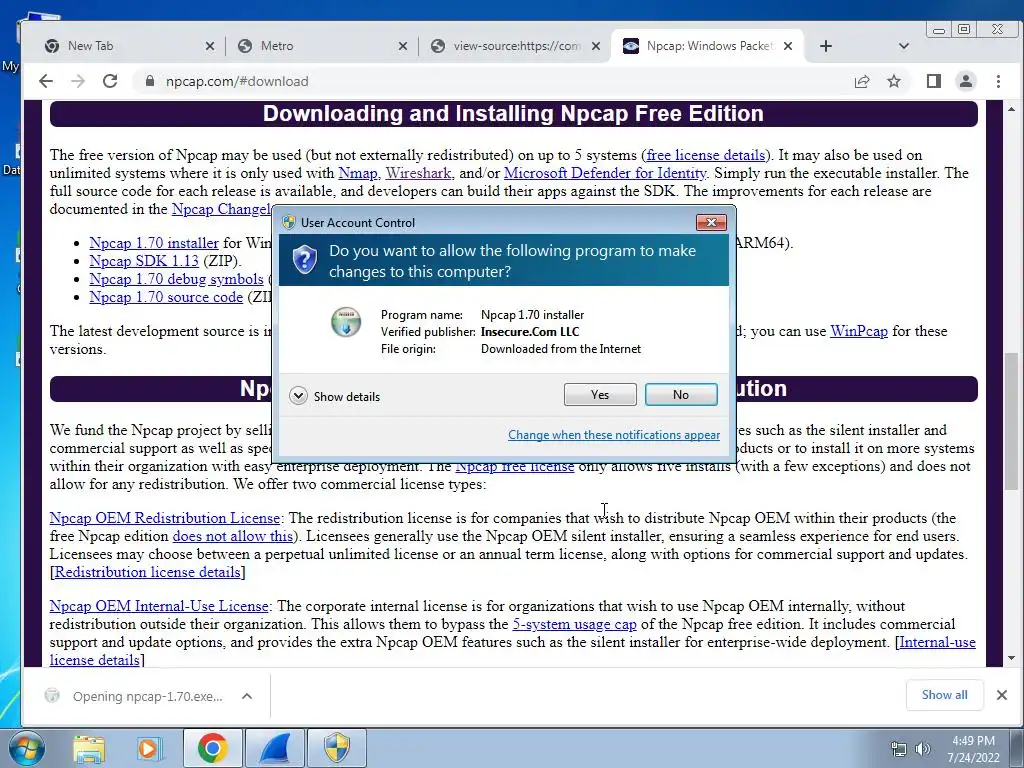This screenshot has width=1024, height=768.
Task: Close the New Tab tab
Action: (x=210, y=46)
